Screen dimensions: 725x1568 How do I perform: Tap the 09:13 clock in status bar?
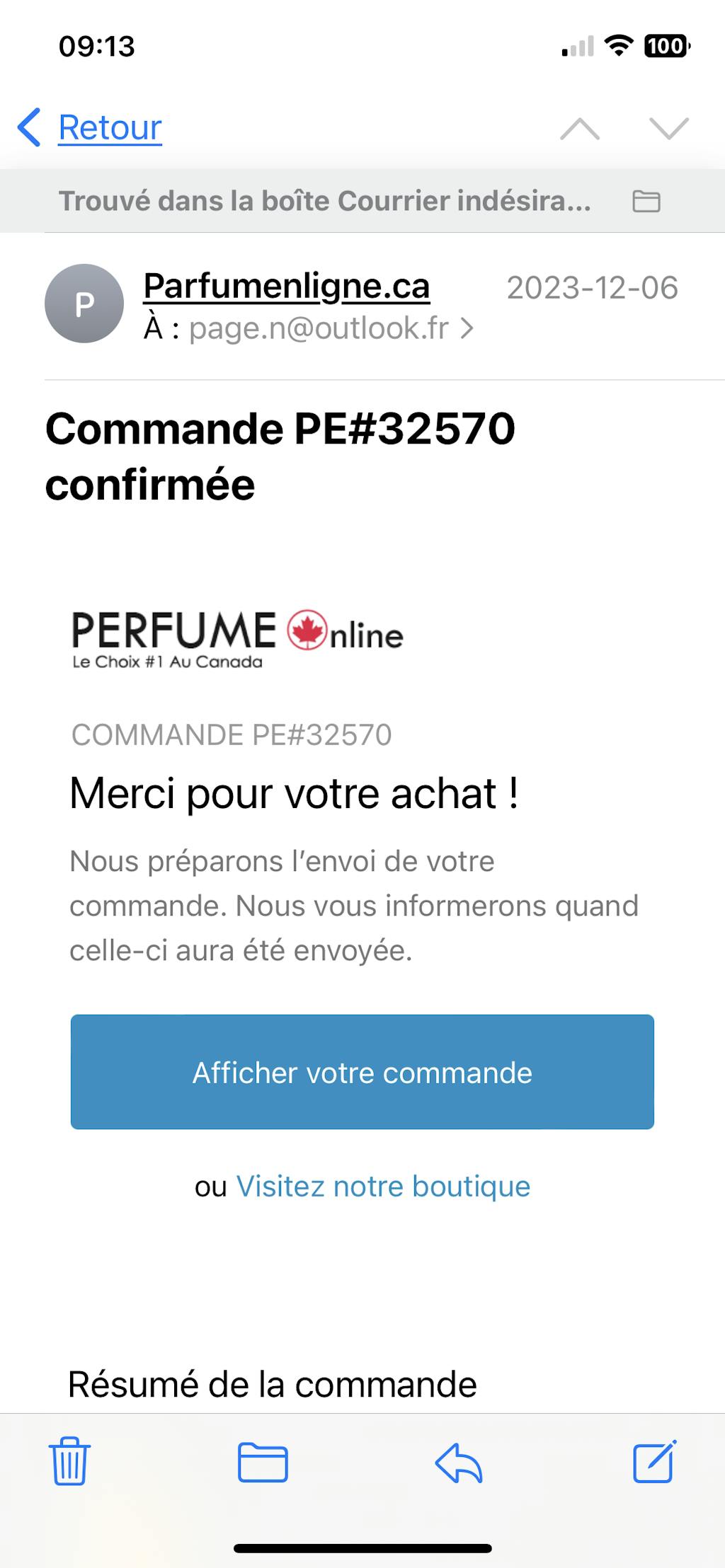click(x=97, y=47)
